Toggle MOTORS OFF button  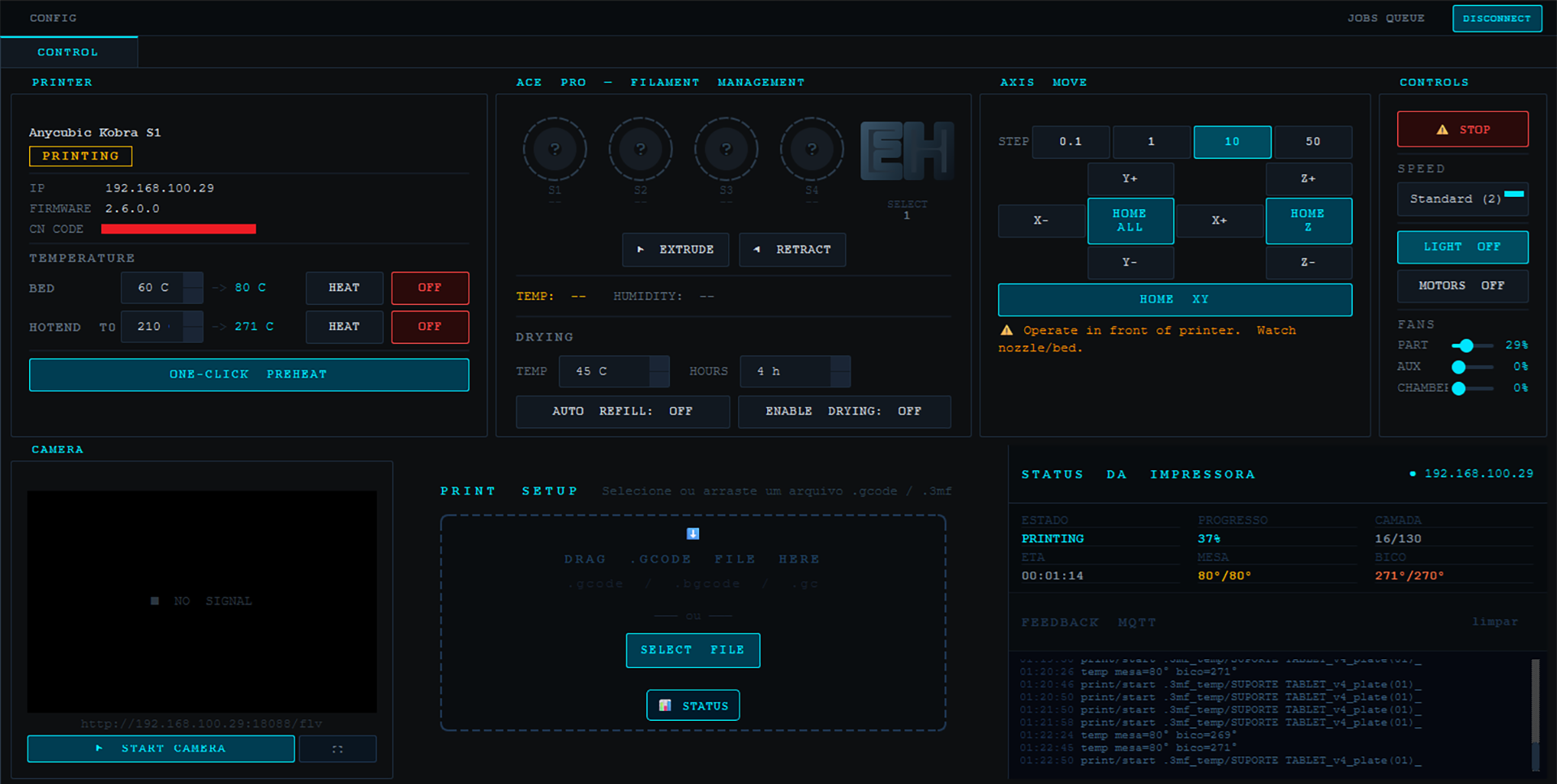pos(1462,286)
